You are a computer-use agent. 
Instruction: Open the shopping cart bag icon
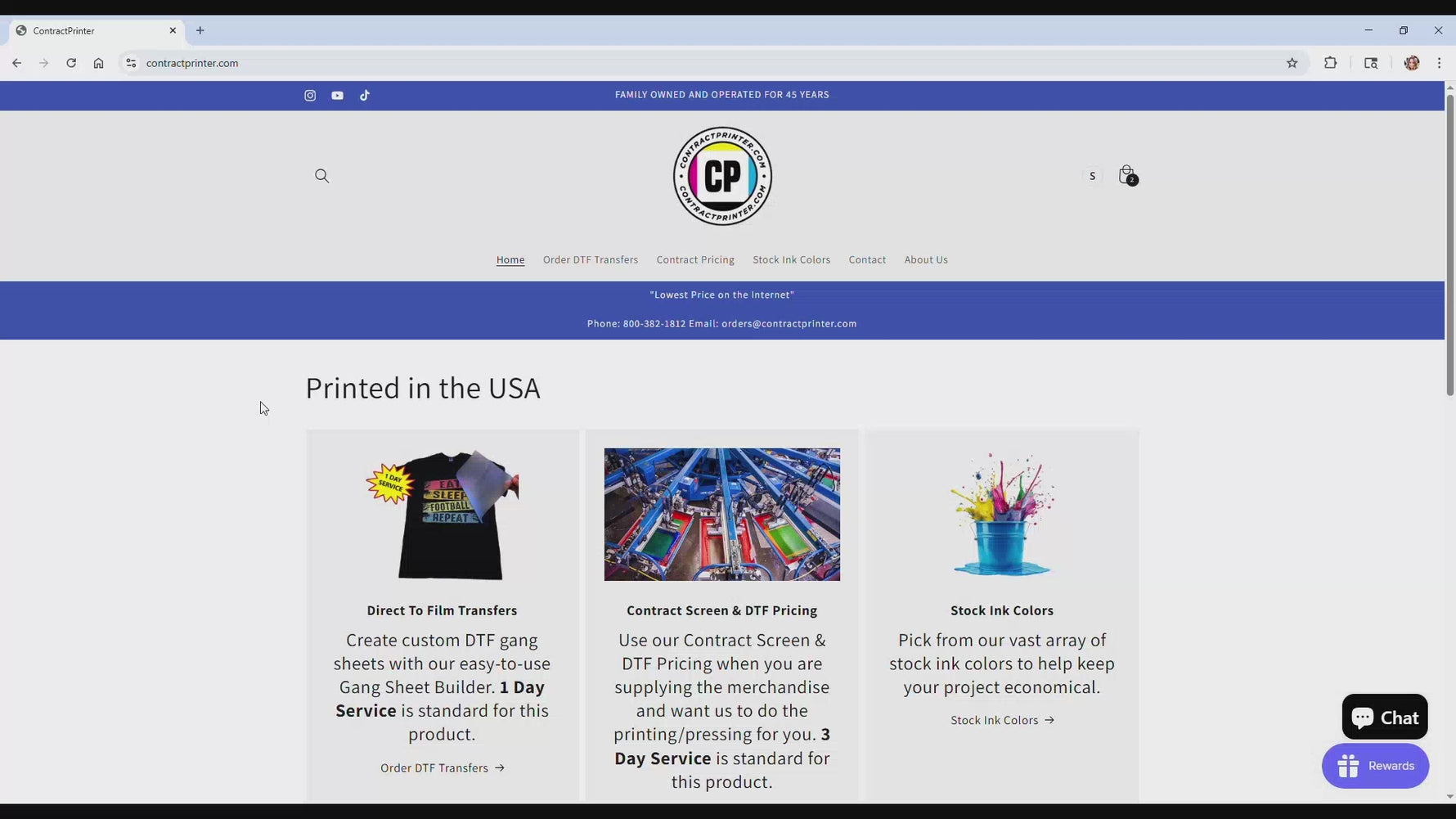pyautogui.click(x=1126, y=175)
